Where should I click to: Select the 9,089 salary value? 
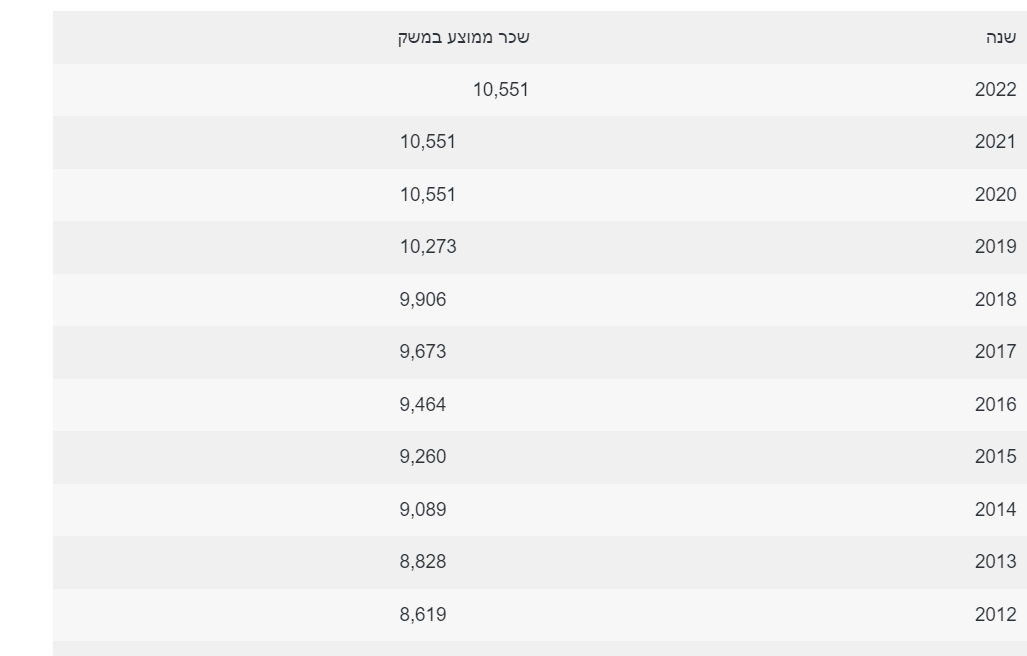(x=423, y=509)
